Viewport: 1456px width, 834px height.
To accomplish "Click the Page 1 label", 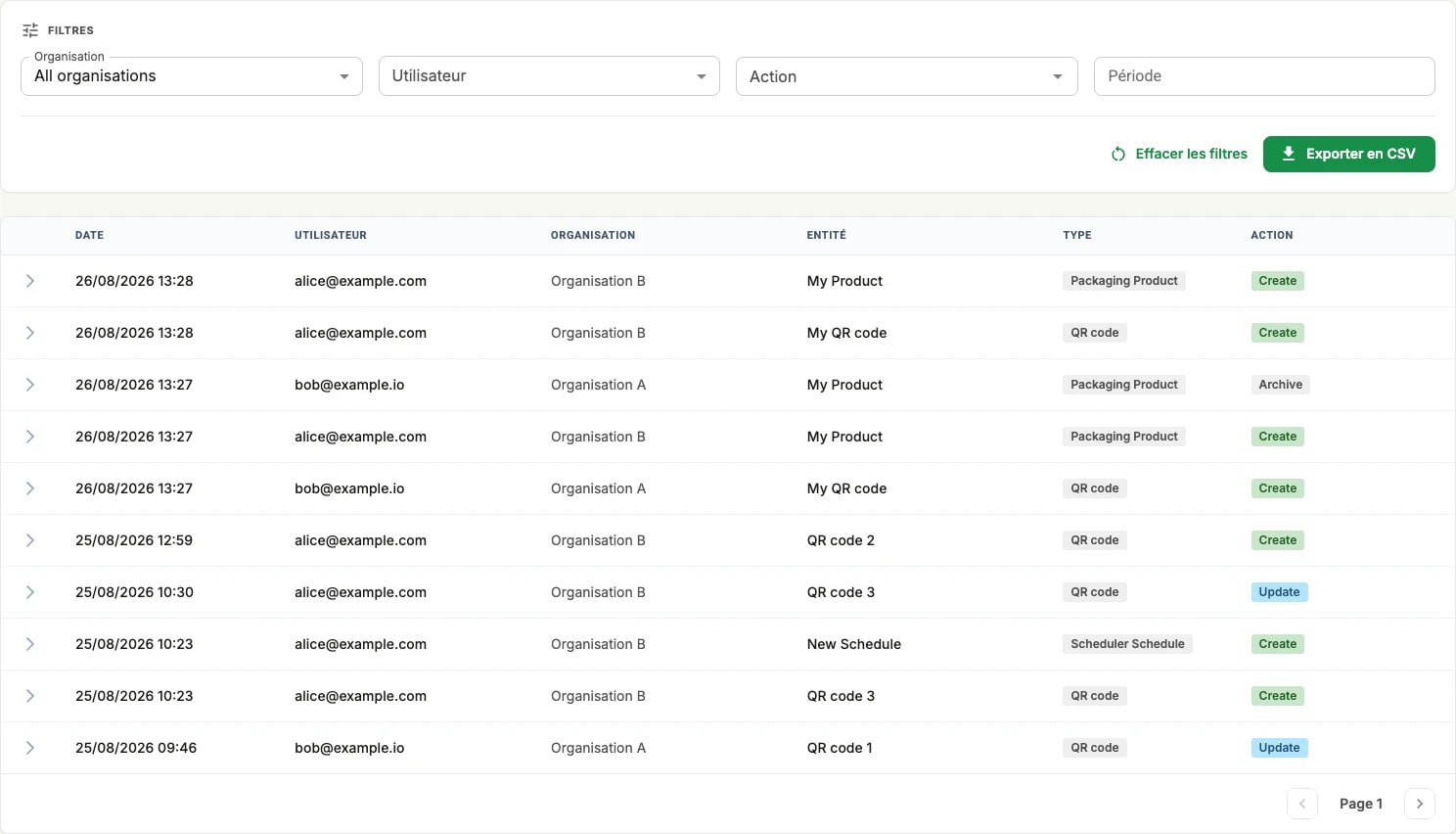I will 1361,804.
